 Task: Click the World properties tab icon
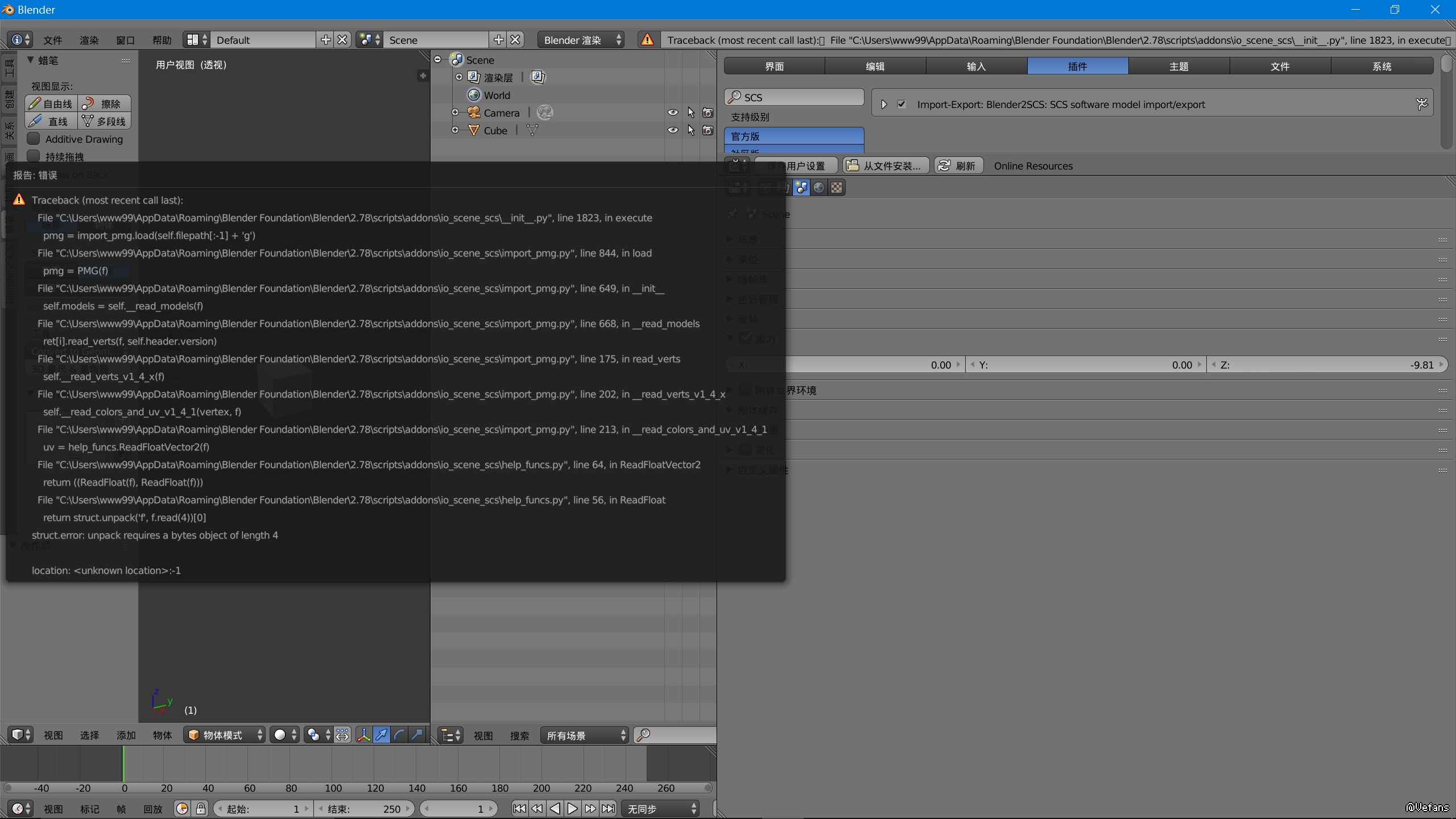[x=818, y=188]
